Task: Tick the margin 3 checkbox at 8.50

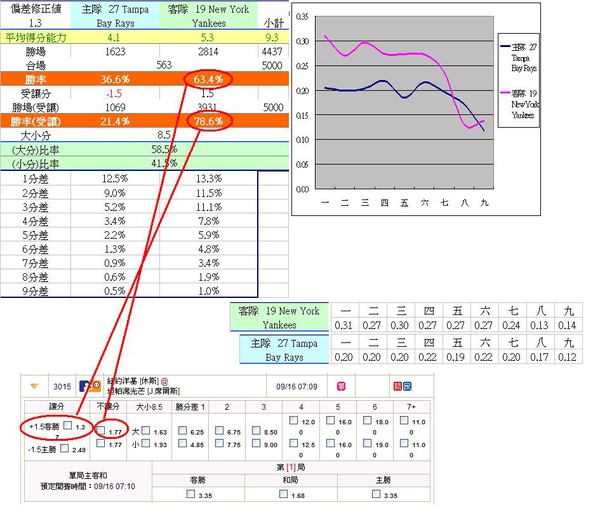Action: (256, 431)
